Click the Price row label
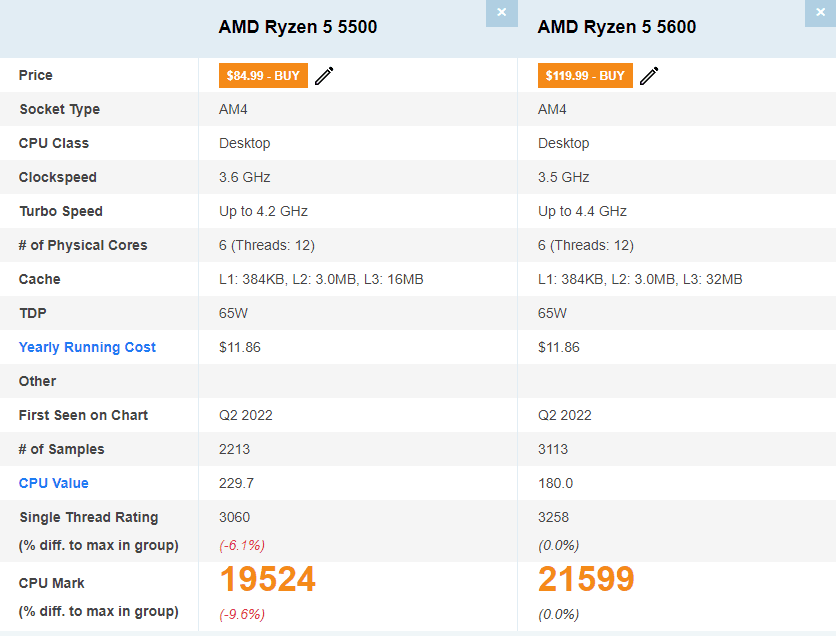 [x=36, y=75]
